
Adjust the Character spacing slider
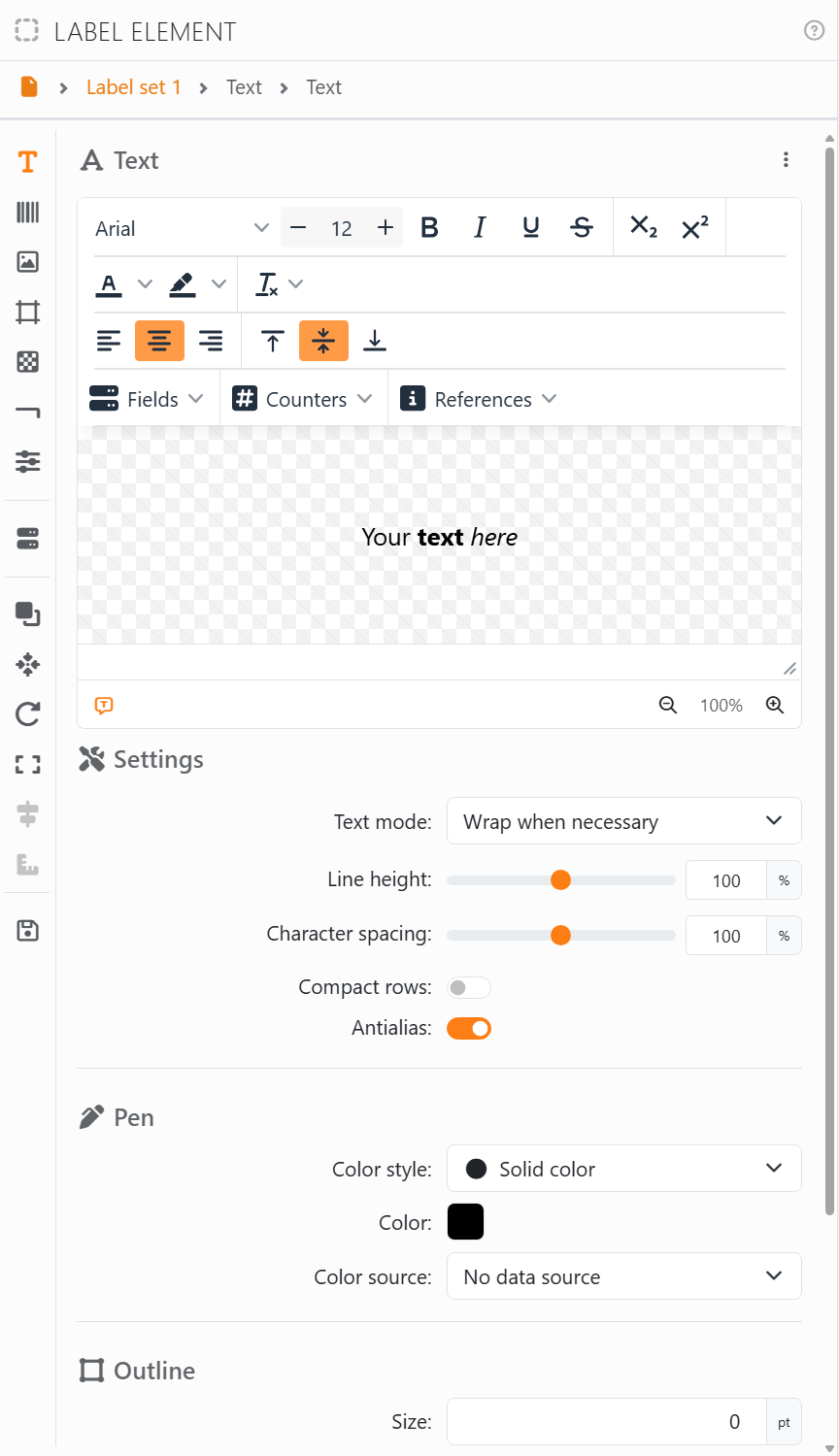[x=561, y=936]
